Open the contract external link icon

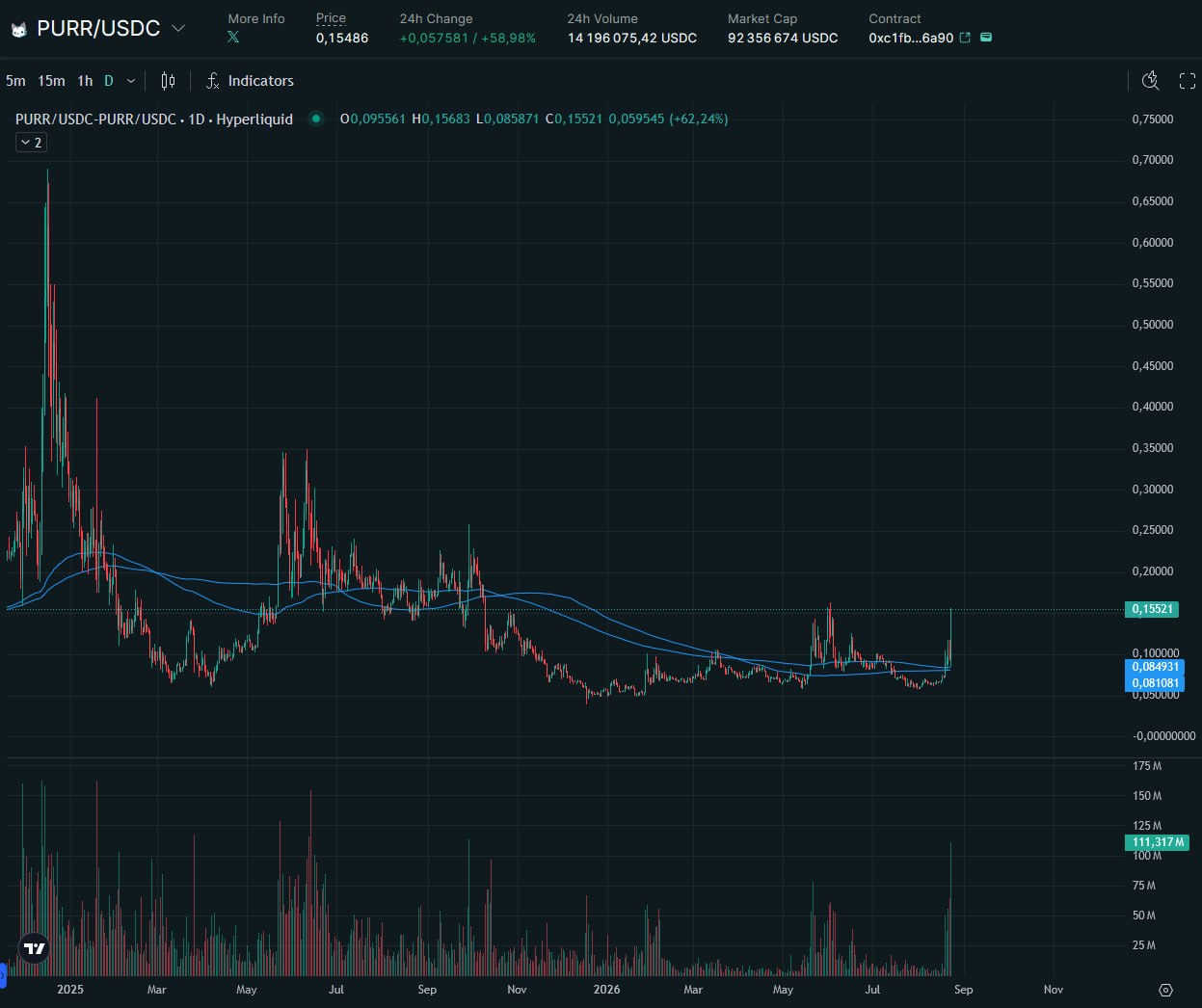click(x=965, y=38)
